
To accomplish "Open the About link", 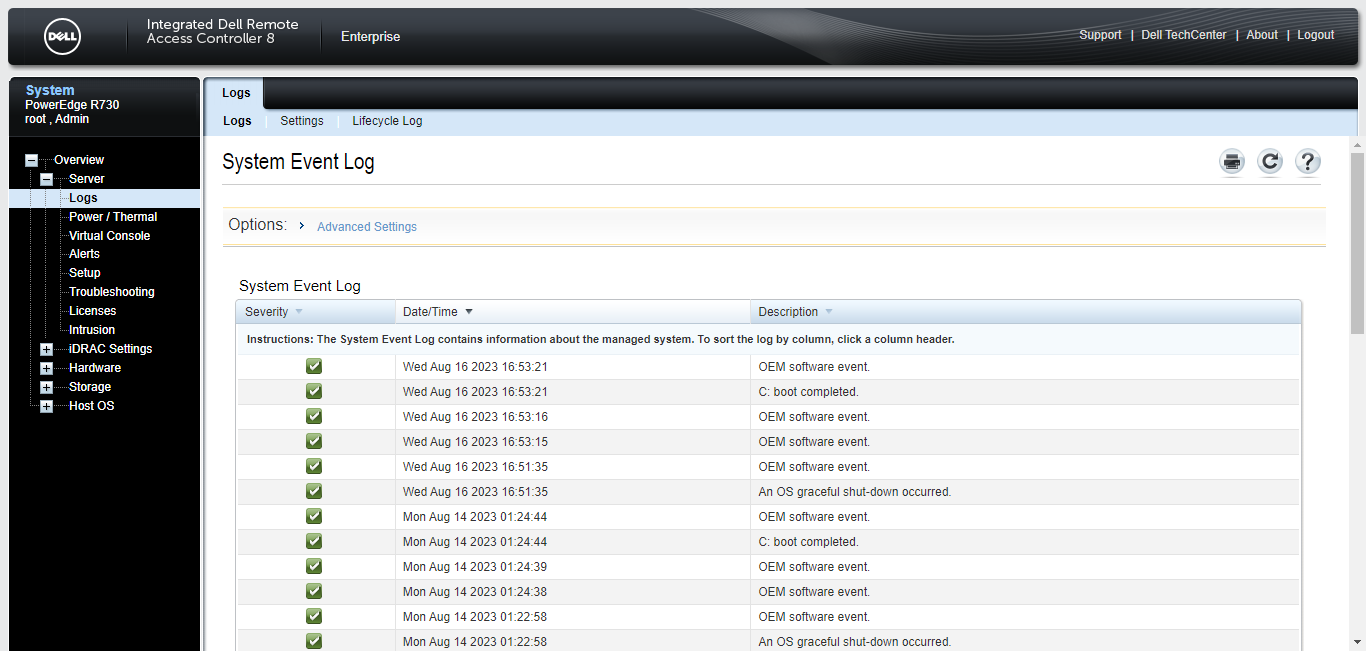I will click(x=1262, y=35).
